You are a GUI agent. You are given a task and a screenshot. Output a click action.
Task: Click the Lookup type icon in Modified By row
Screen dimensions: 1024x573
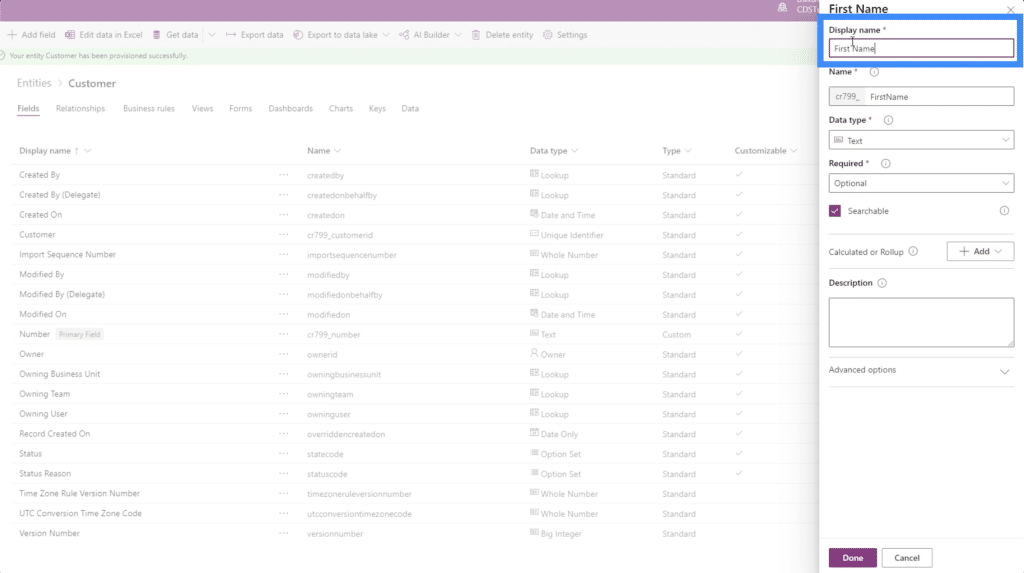click(x=534, y=273)
